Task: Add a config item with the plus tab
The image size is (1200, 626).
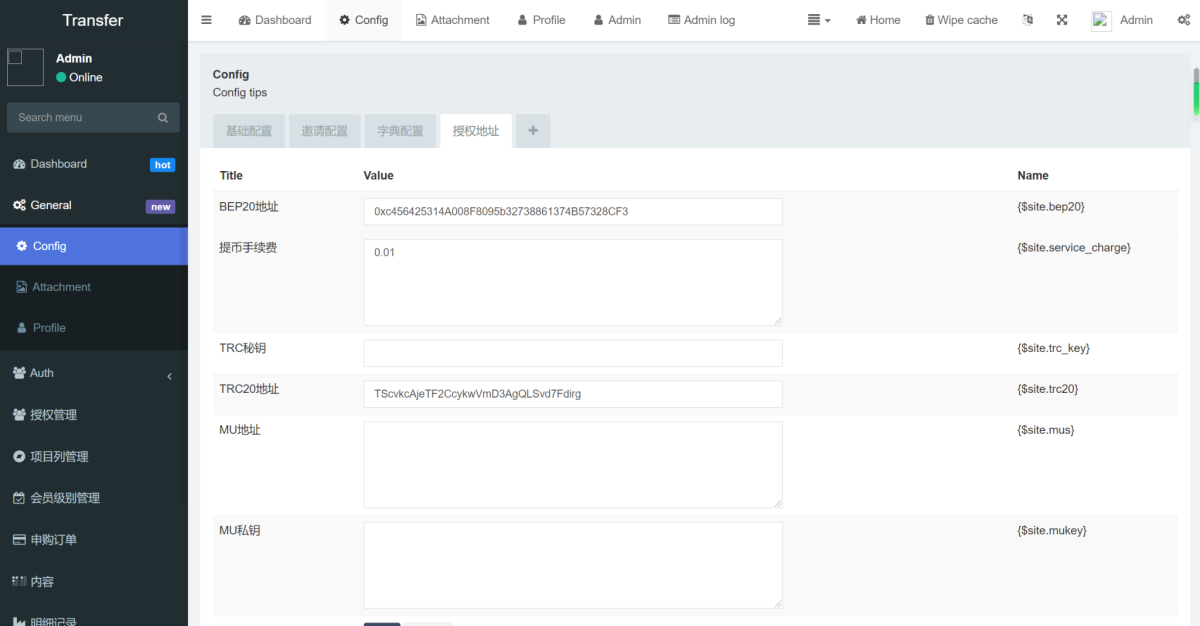Action: tap(533, 131)
